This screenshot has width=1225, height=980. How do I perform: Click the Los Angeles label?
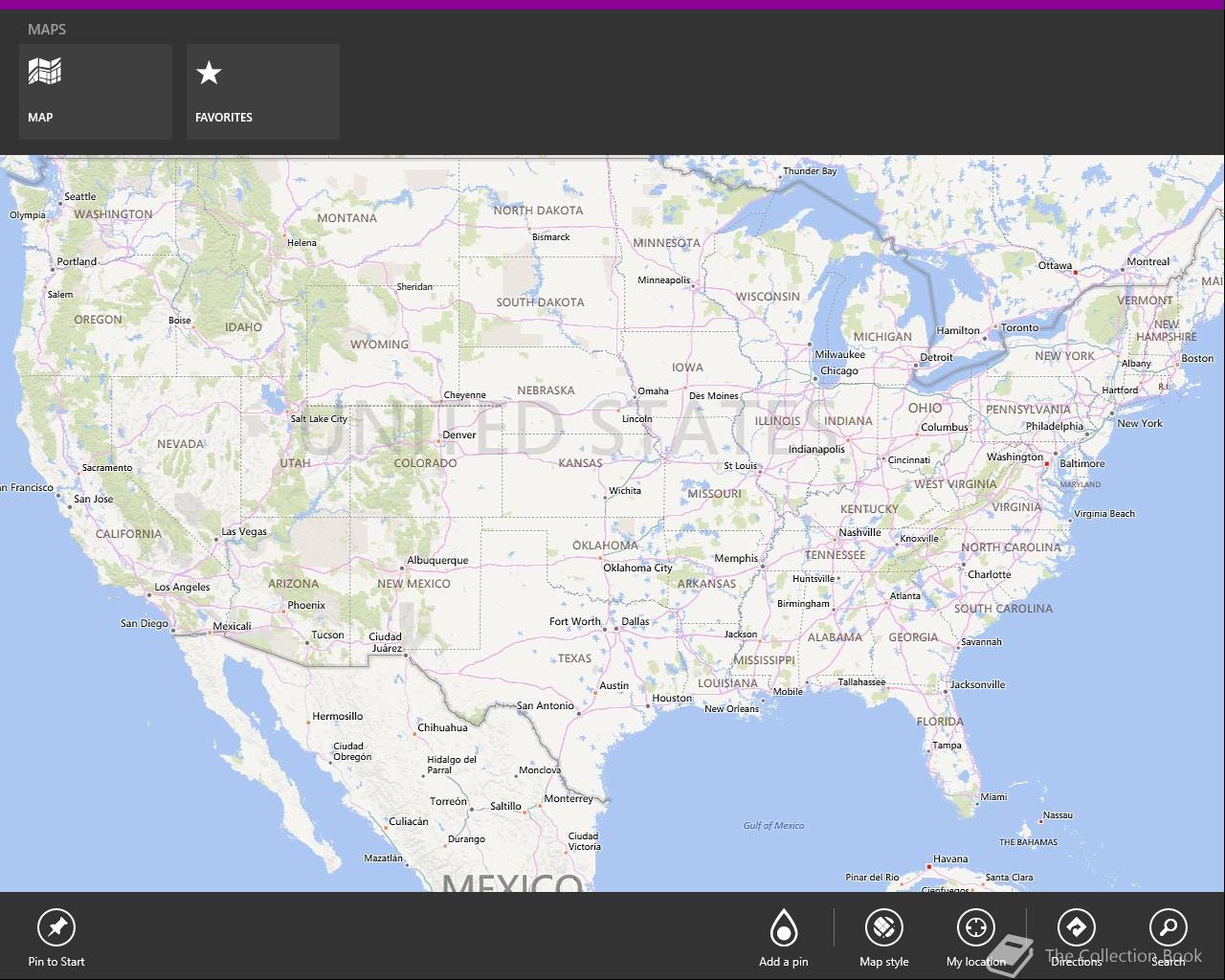(x=183, y=588)
